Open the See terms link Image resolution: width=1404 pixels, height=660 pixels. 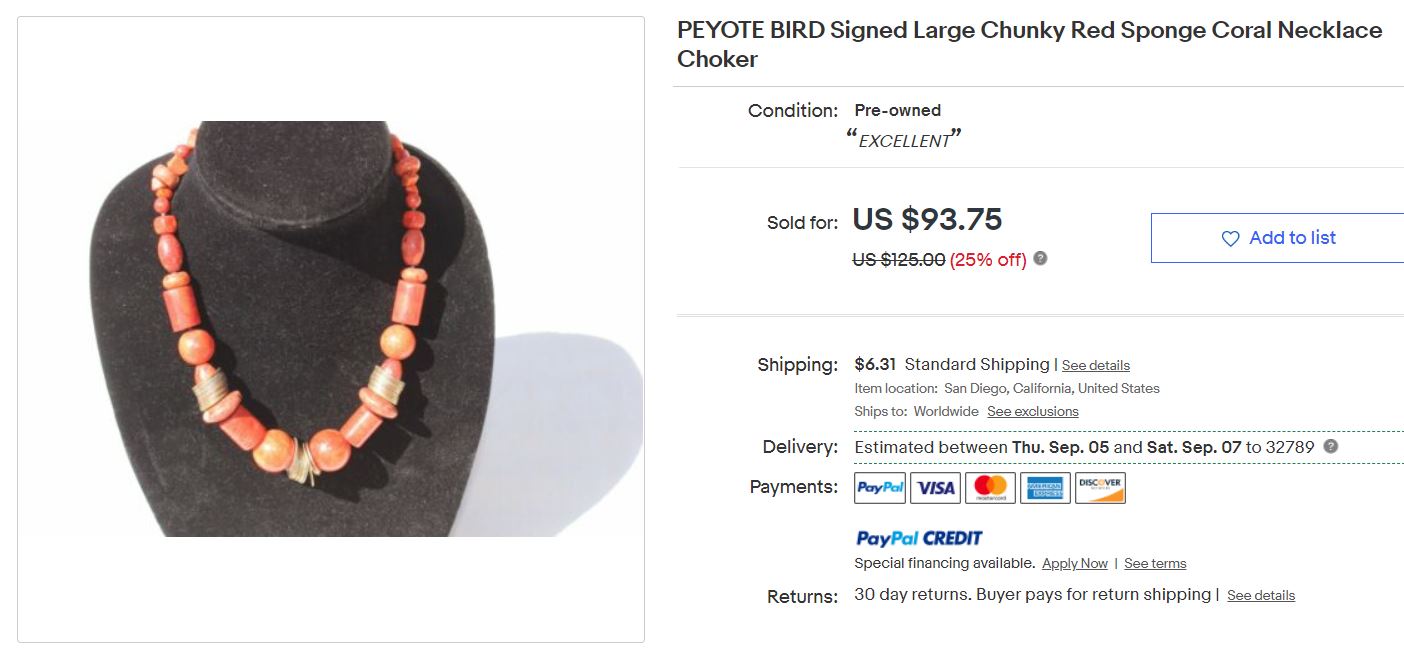[1155, 564]
